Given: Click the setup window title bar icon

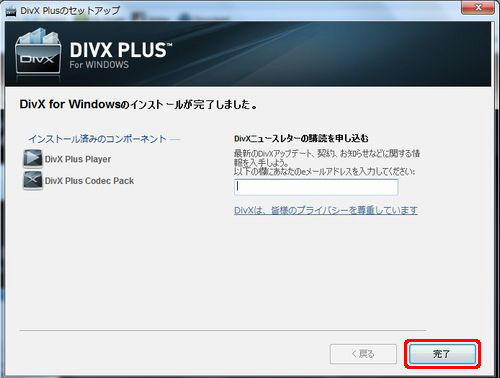Looking at the screenshot, I should tap(11, 11).
